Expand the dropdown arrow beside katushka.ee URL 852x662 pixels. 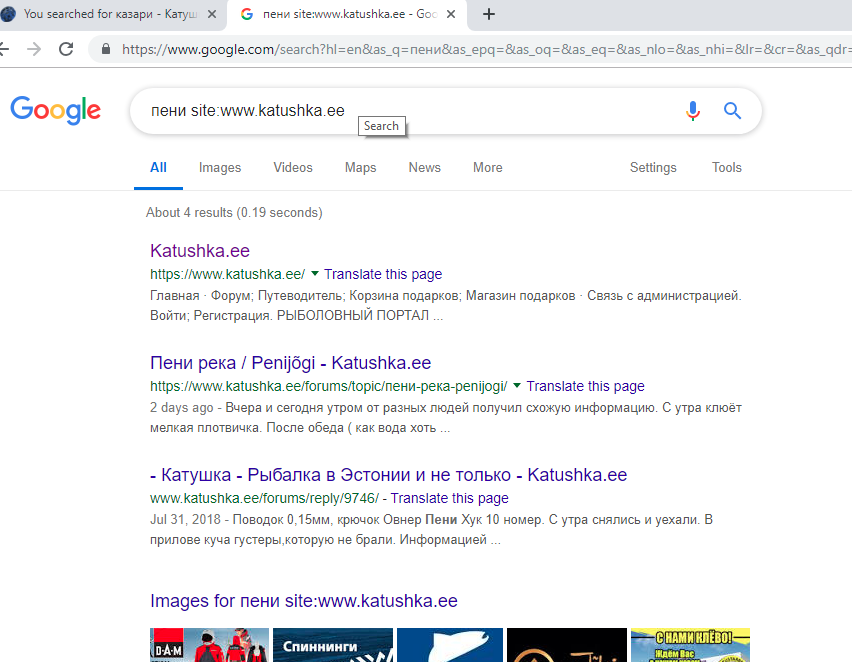tap(314, 274)
